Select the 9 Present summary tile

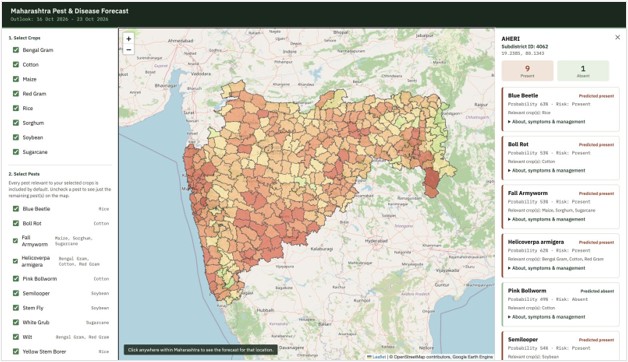coord(527,71)
